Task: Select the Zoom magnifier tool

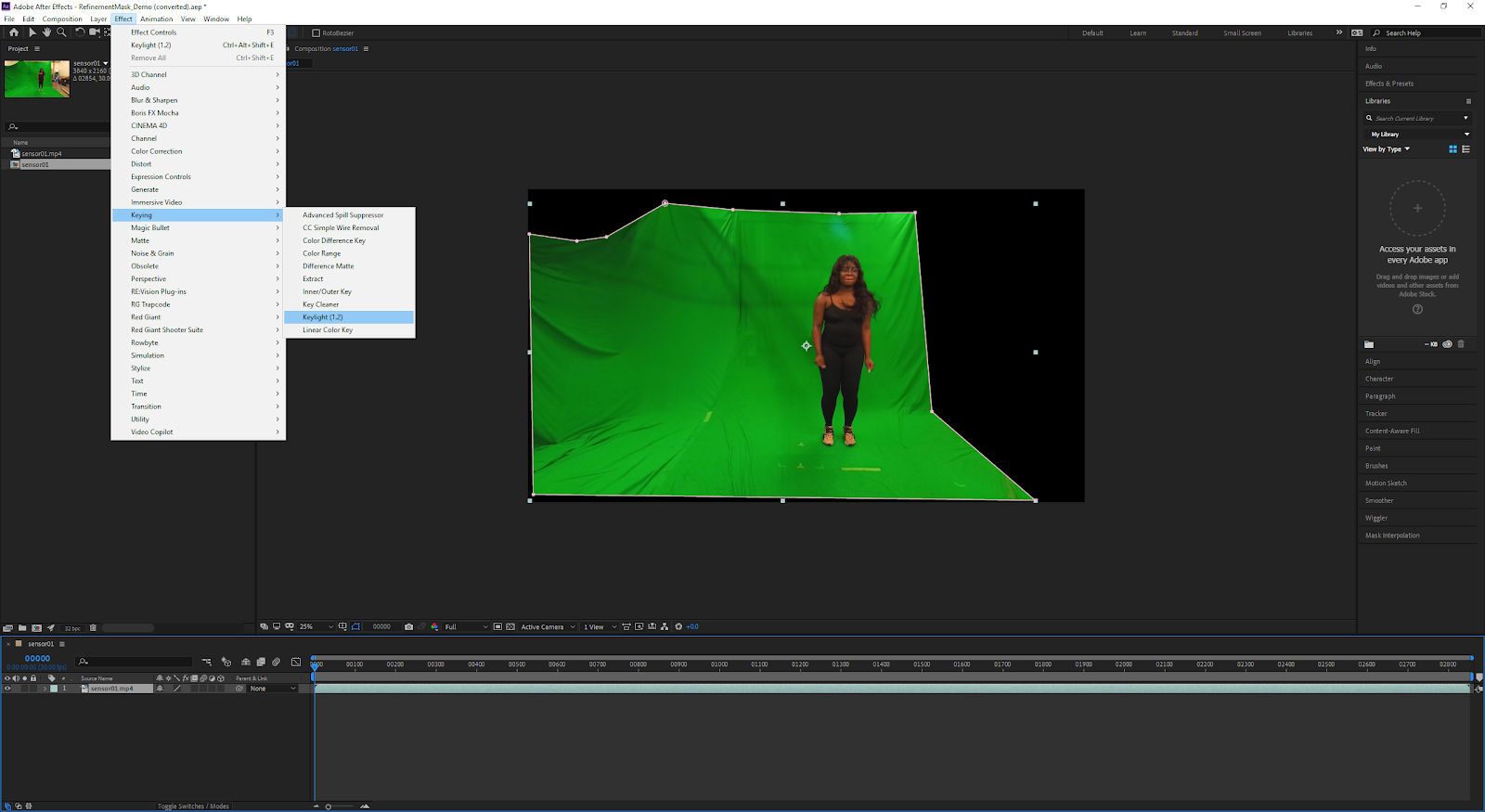Action: click(62, 32)
